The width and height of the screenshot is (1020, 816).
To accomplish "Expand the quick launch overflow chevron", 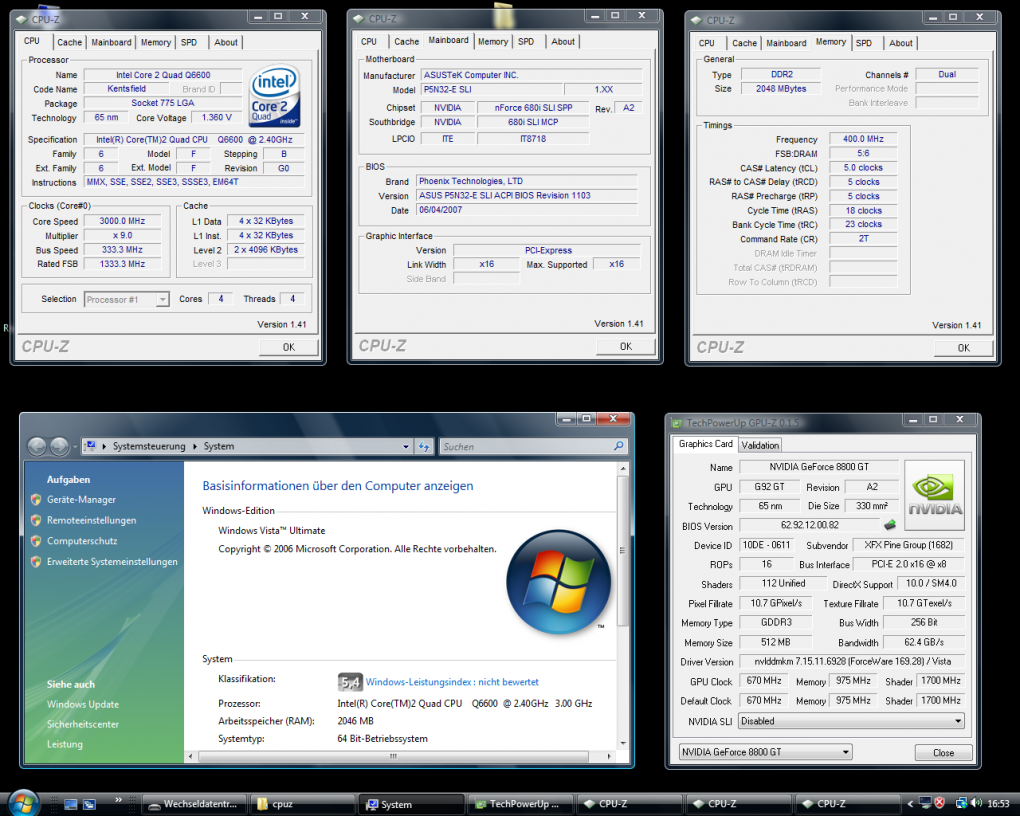I will (x=118, y=800).
